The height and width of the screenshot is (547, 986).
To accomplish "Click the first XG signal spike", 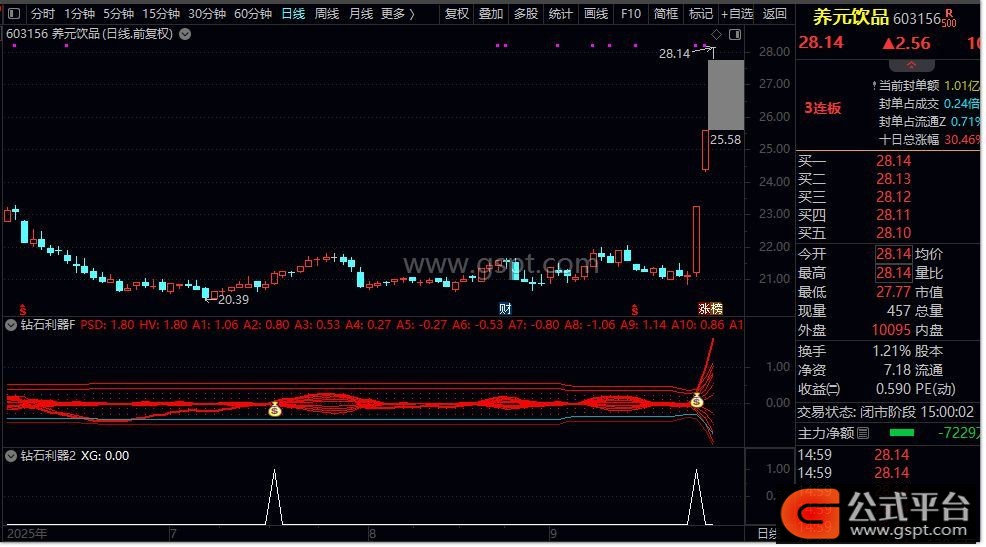I will (x=274, y=497).
